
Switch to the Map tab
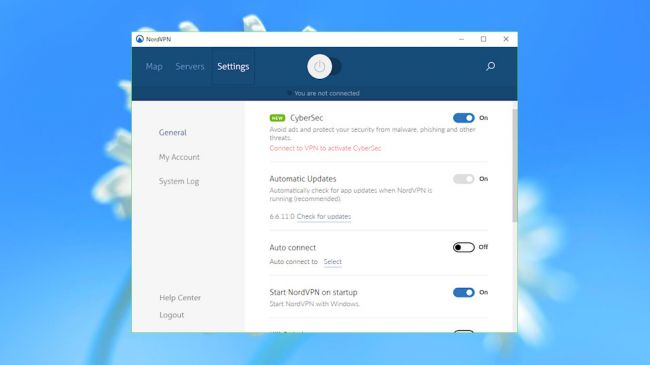pyautogui.click(x=154, y=66)
